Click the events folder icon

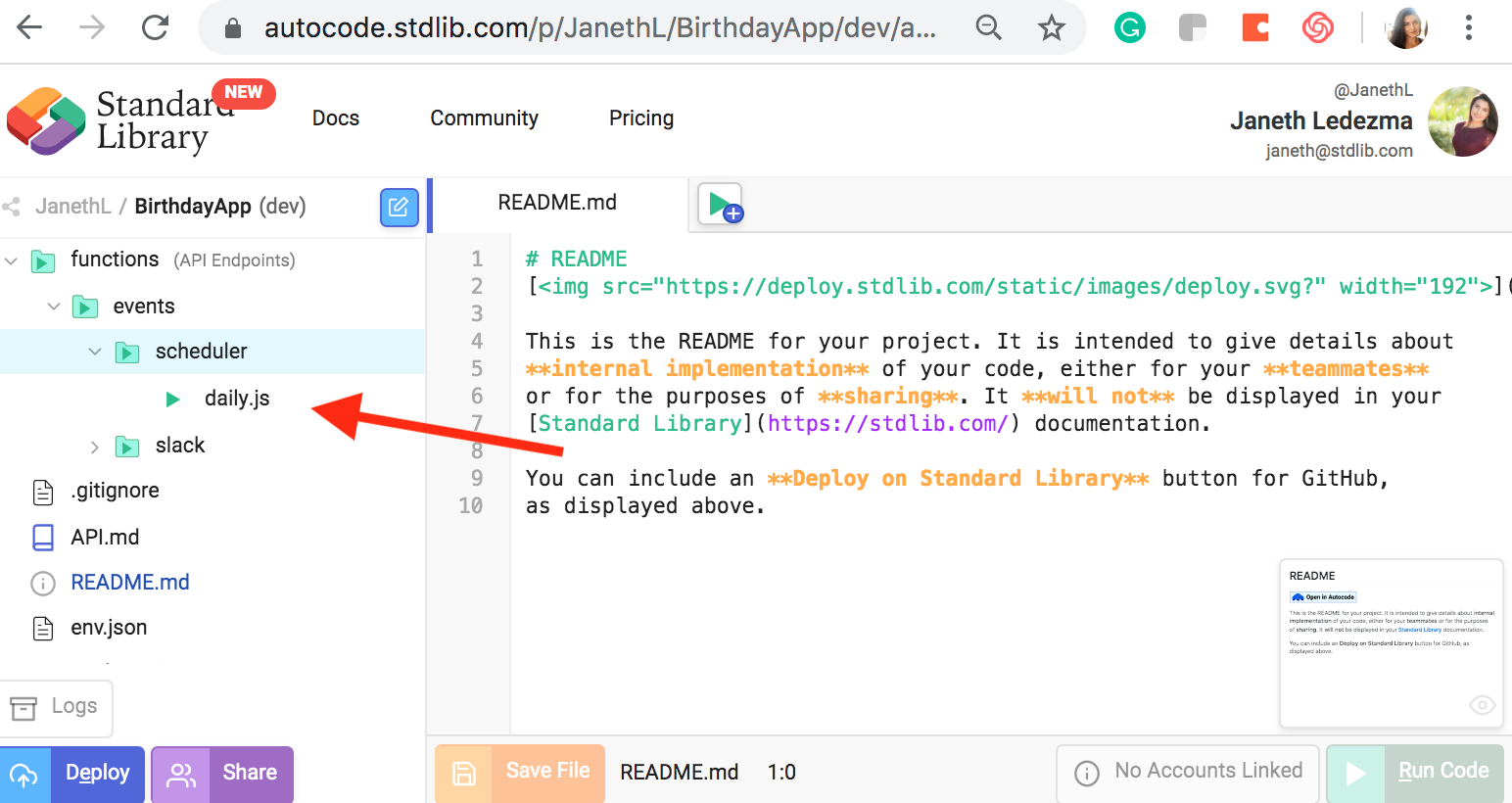tap(85, 307)
